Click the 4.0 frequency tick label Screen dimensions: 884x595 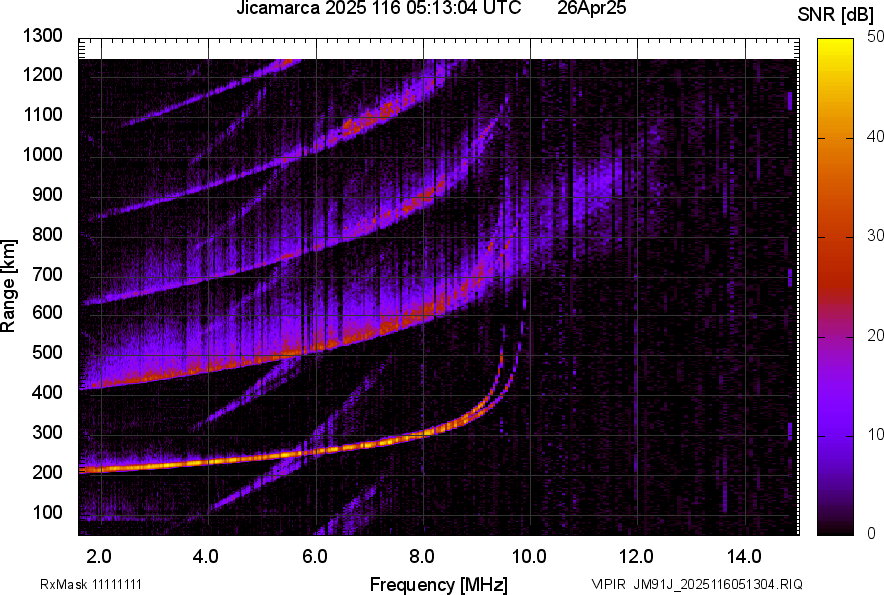pos(206,557)
